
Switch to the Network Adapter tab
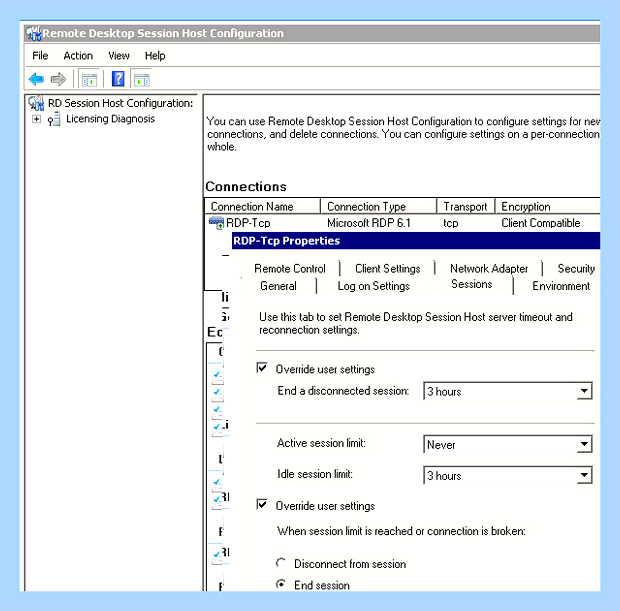[x=489, y=269]
